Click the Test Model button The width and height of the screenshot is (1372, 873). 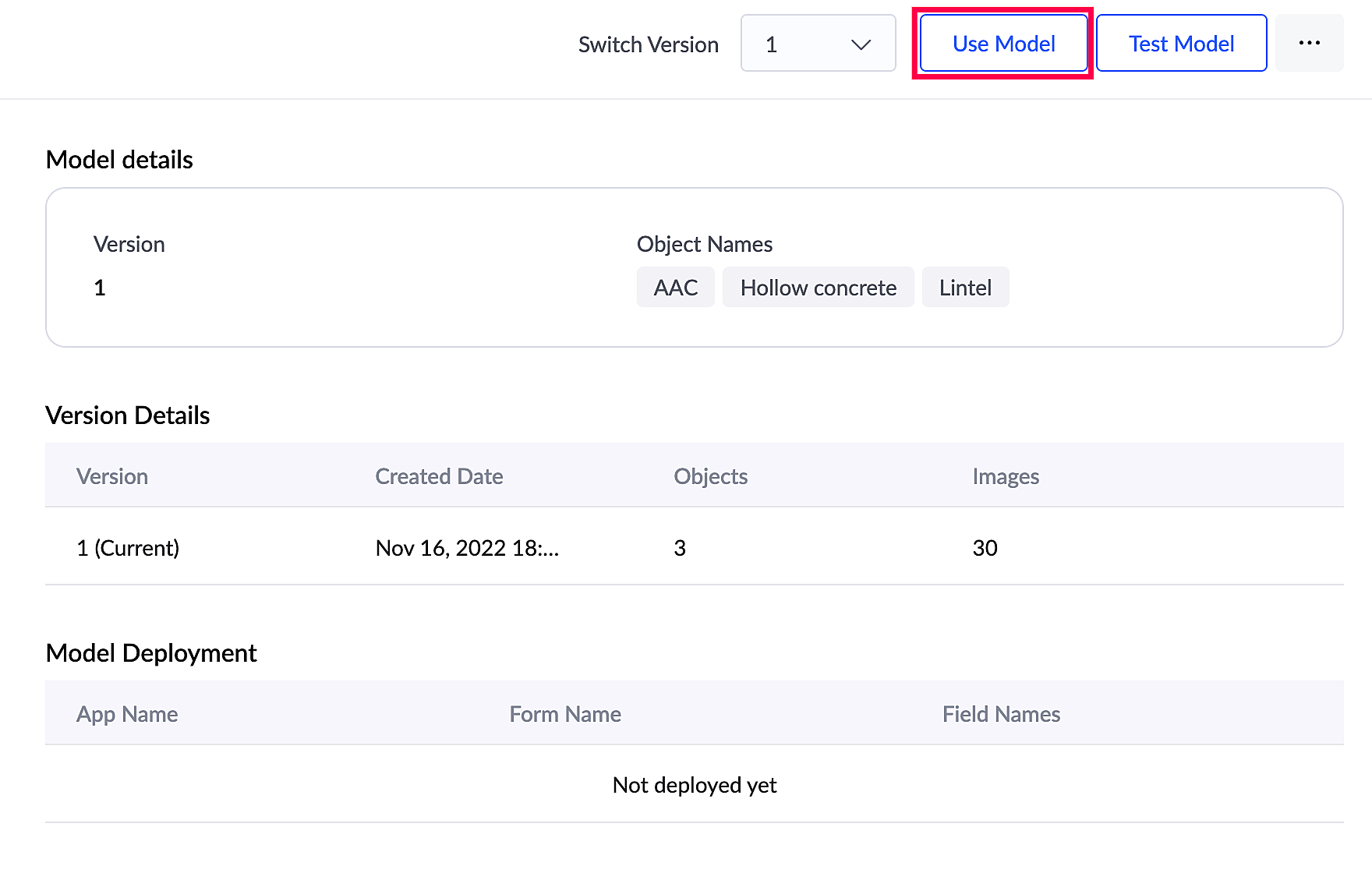[x=1181, y=44]
